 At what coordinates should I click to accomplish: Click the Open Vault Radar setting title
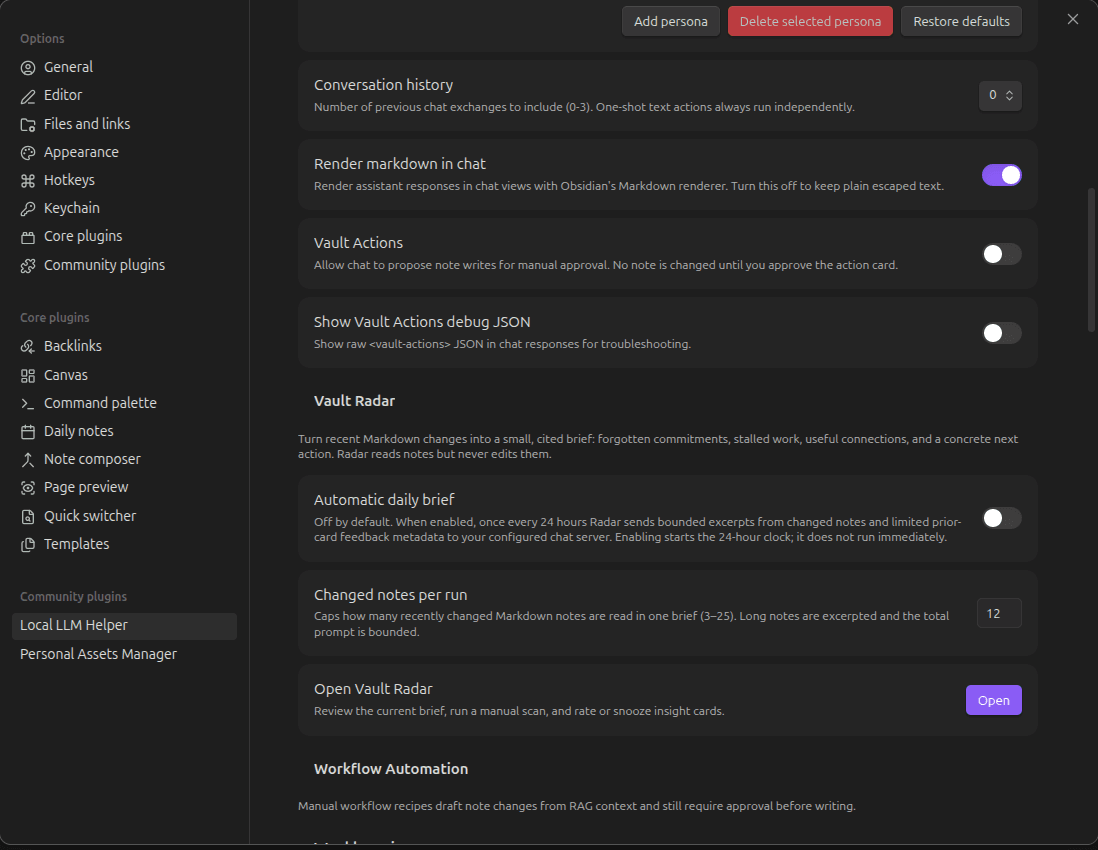click(x=373, y=689)
